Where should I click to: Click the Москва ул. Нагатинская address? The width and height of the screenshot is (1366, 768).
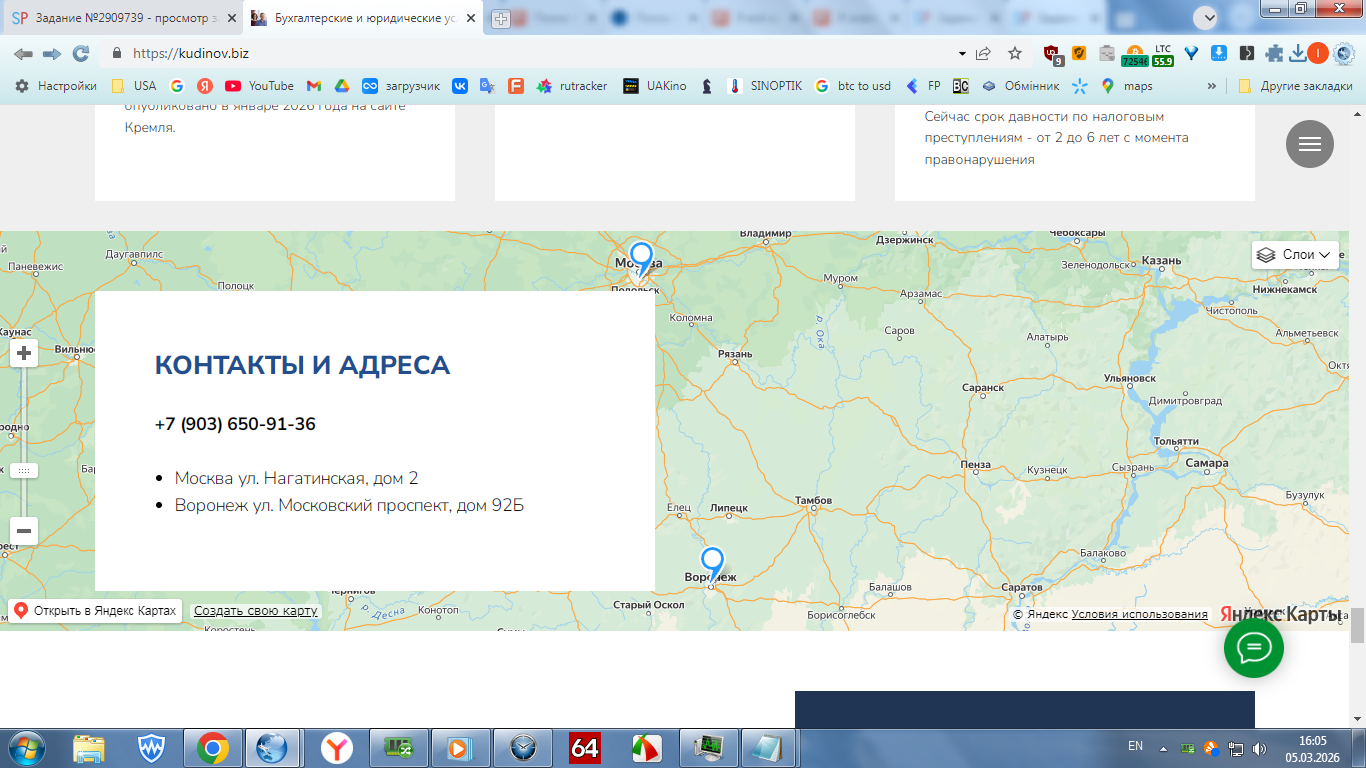(296, 478)
